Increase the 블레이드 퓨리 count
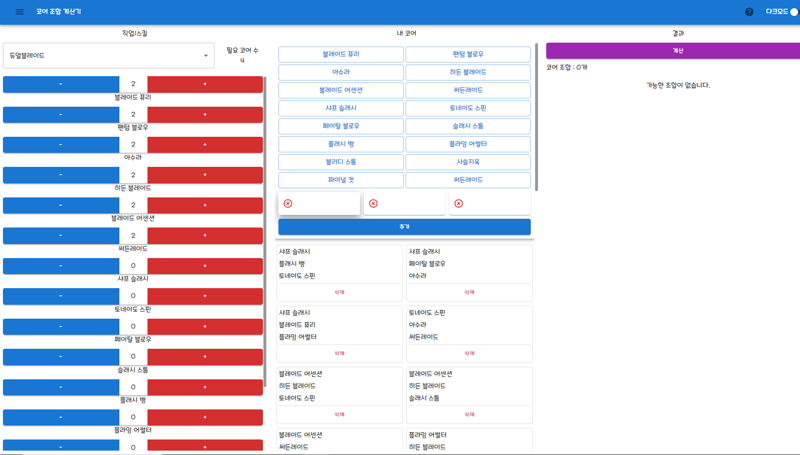The image size is (800, 455). click(x=205, y=84)
